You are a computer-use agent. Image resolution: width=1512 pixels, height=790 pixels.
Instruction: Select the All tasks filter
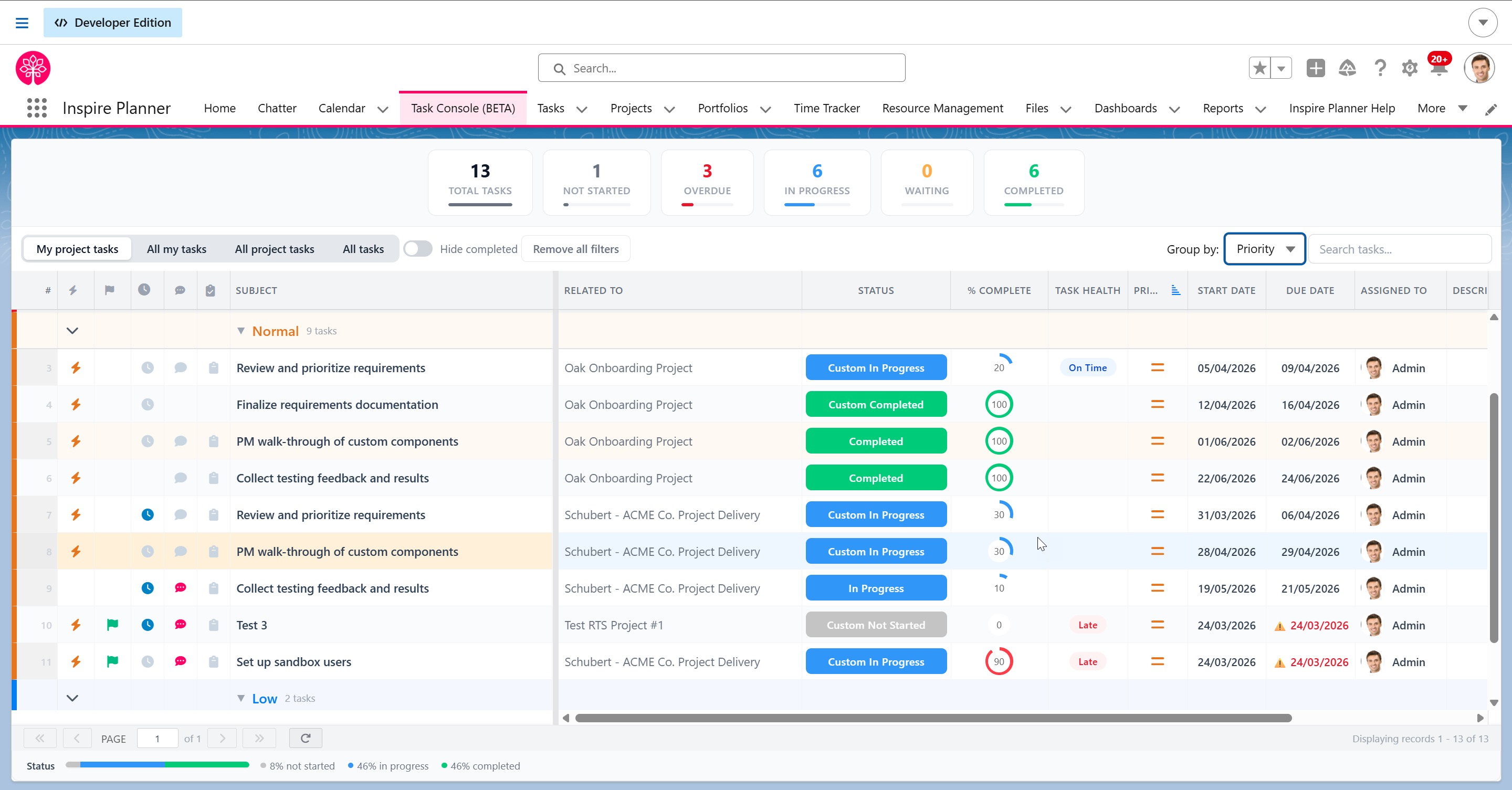(363, 249)
